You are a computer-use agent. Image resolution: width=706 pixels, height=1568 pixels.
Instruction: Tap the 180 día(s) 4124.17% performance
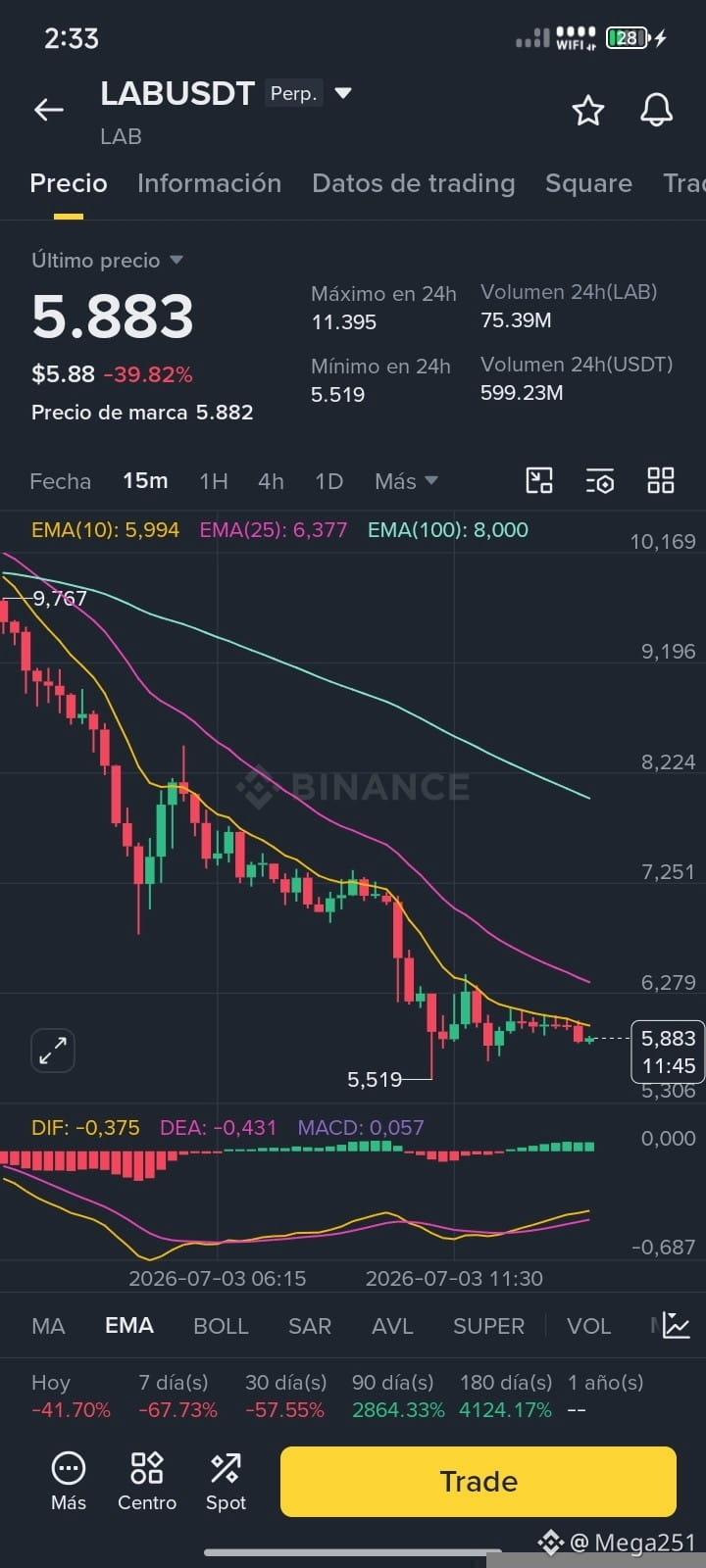pyautogui.click(x=506, y=1396)
